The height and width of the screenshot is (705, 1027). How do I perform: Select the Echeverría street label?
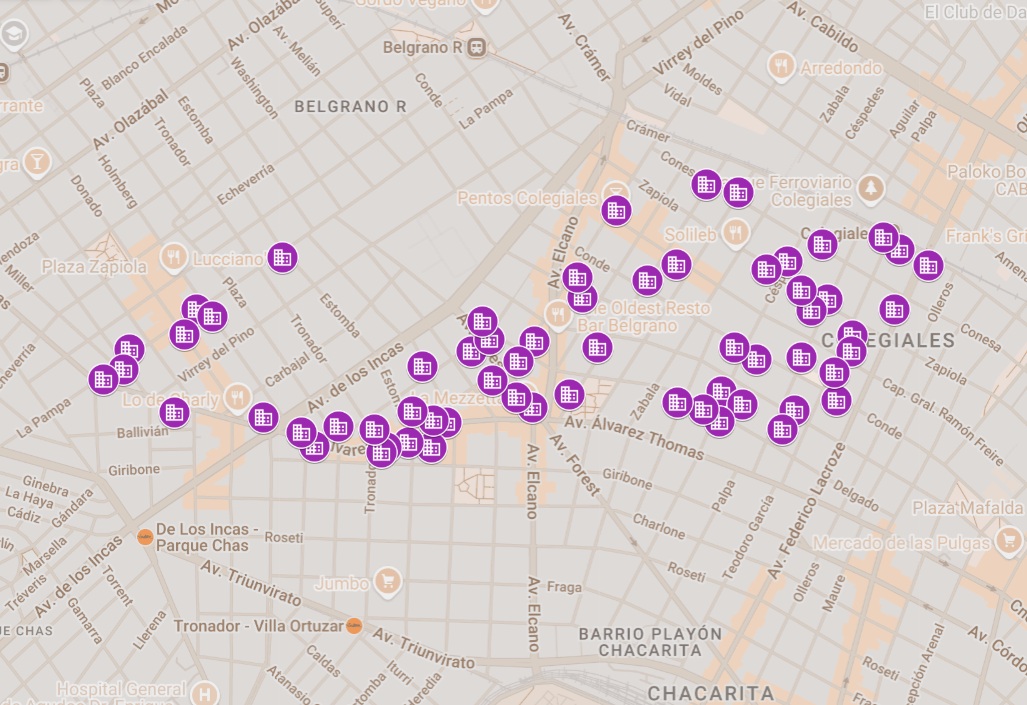point(246,184)
